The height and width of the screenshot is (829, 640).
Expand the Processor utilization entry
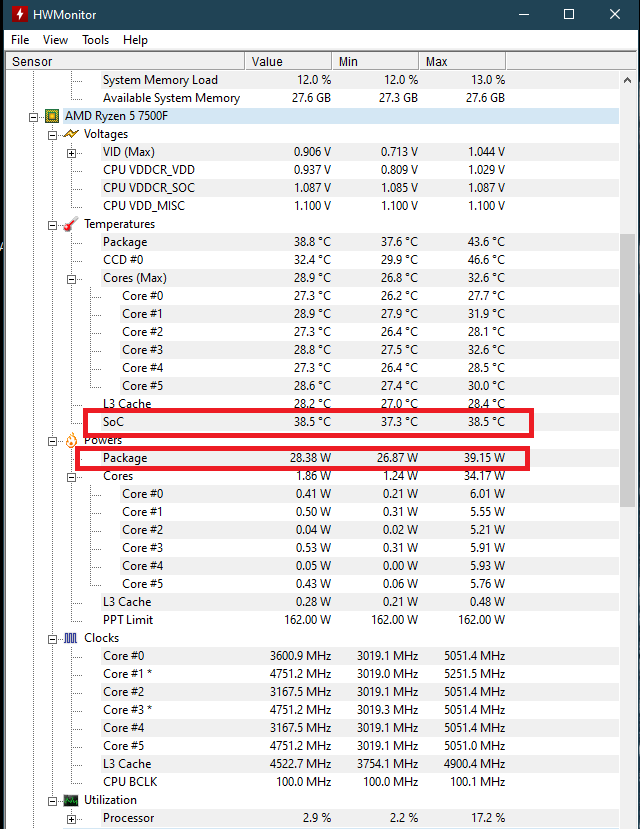(71, 819)
